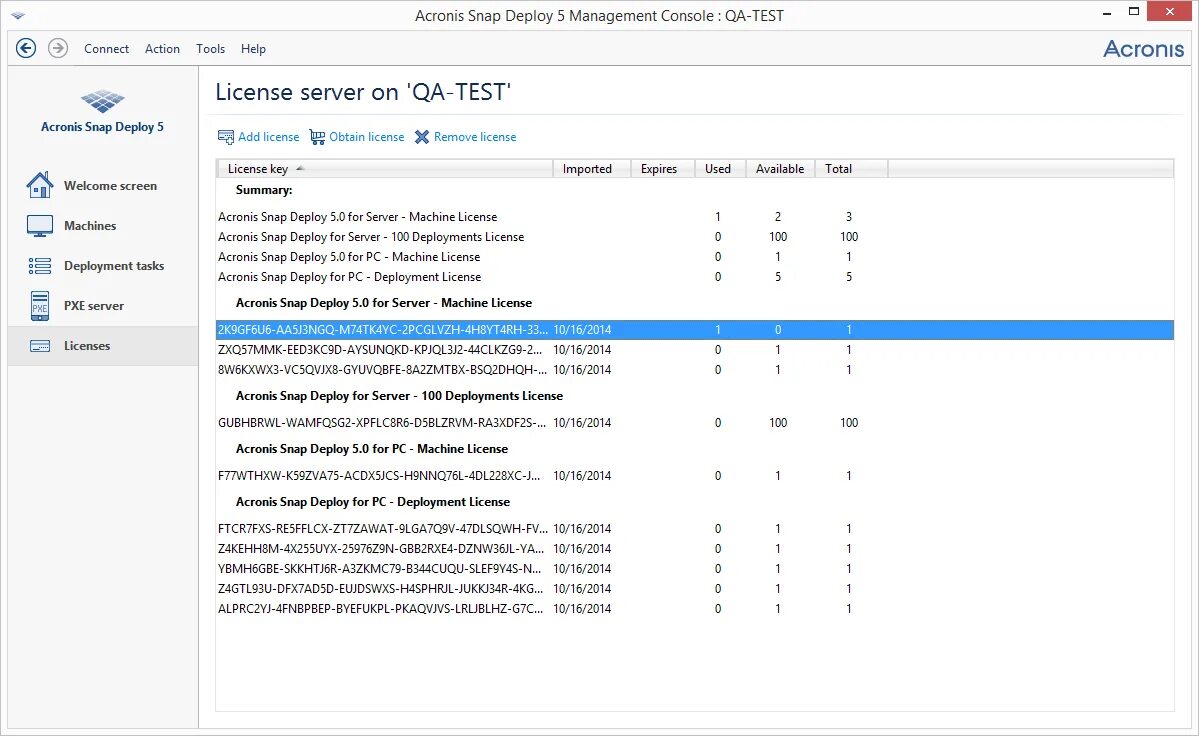Maximize the Management Console window
1199x736 pixels.
click(x=1134, y=11)
